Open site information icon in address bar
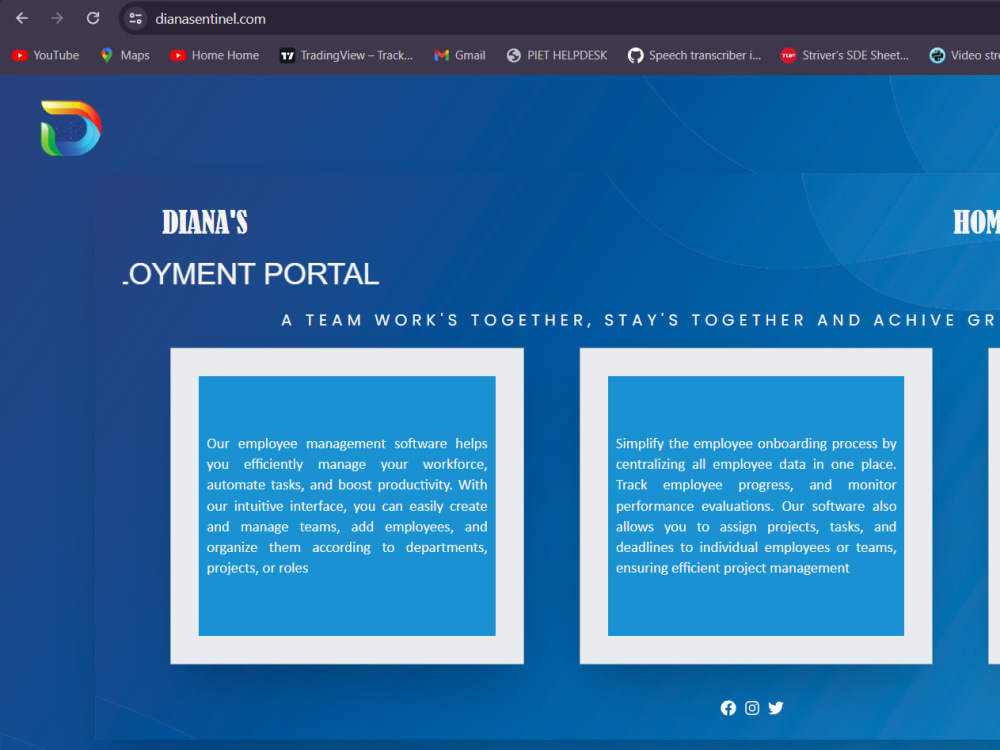The height and width of the screenshot is (750, 1000). [x=135, y=18]
